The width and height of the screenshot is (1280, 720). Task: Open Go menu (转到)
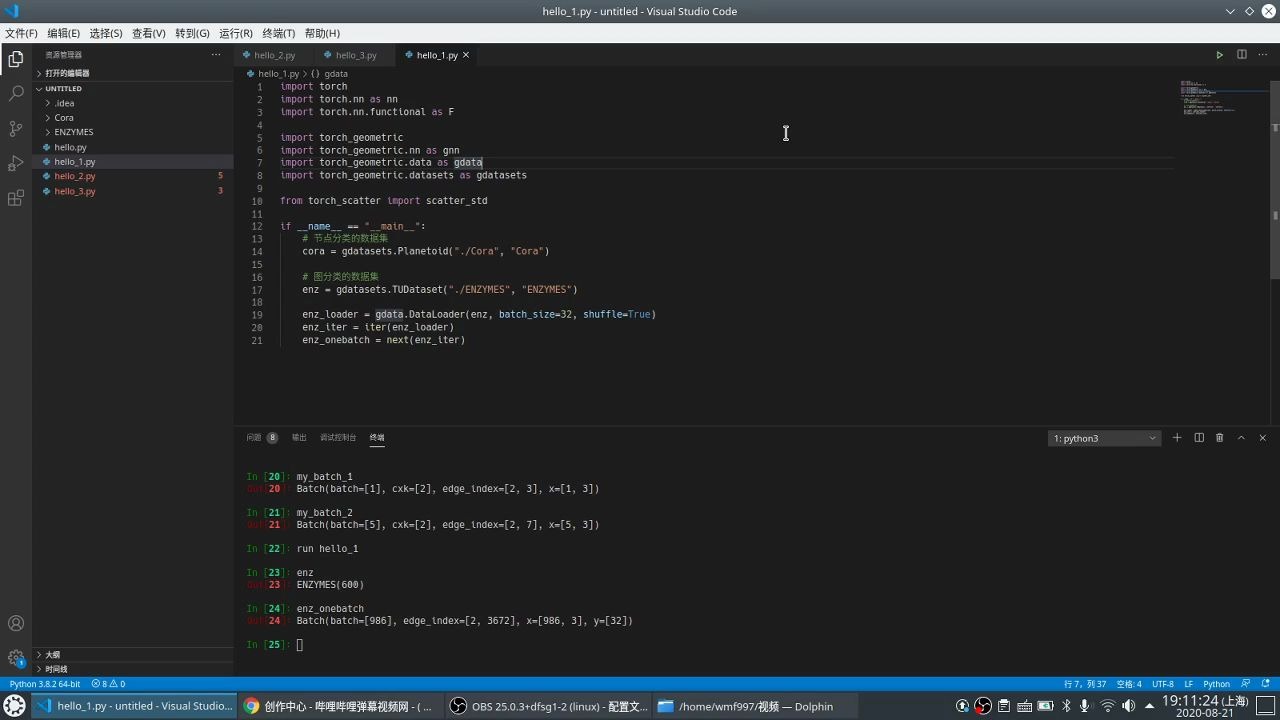[x=192, y=33]
